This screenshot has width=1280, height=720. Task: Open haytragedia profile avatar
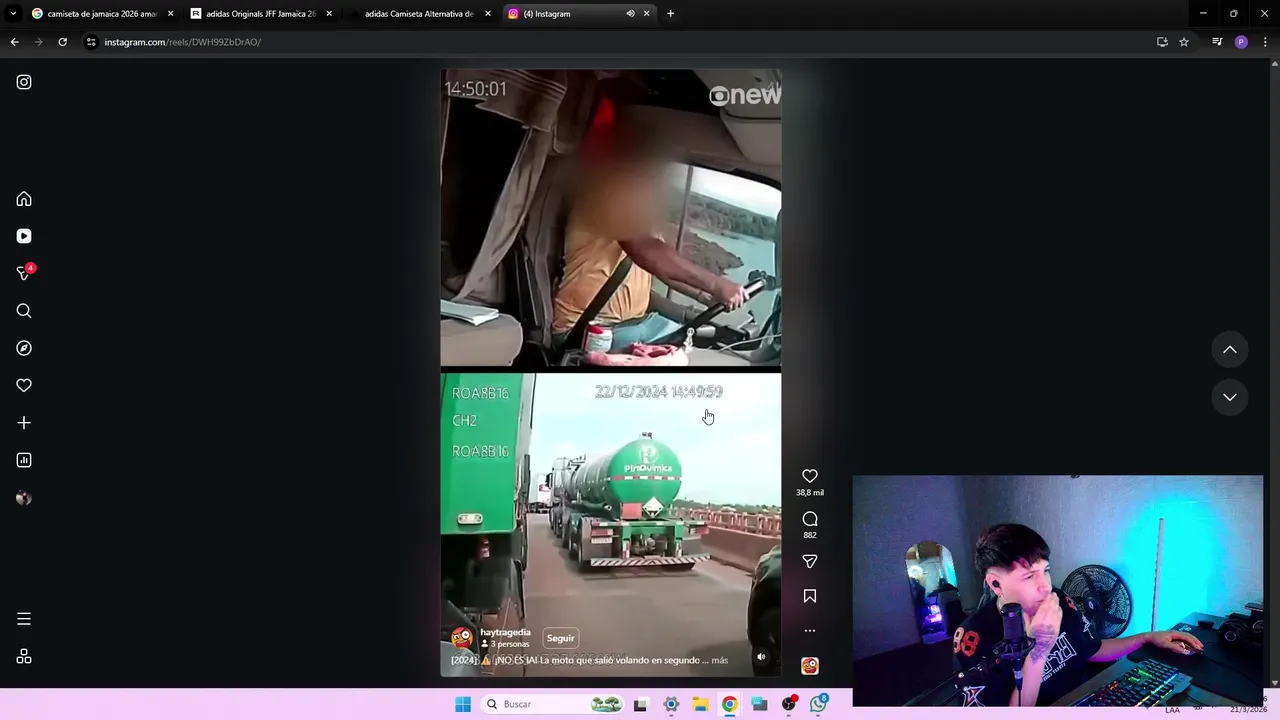(x=462, y=638)
